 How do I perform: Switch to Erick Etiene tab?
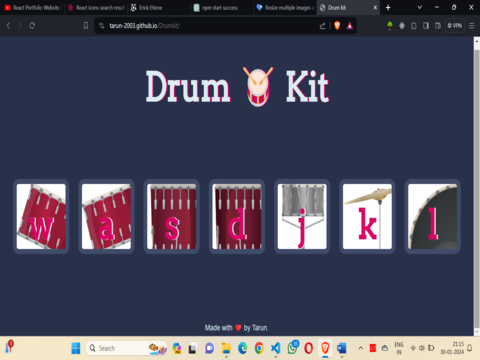(x=158, y=8)
